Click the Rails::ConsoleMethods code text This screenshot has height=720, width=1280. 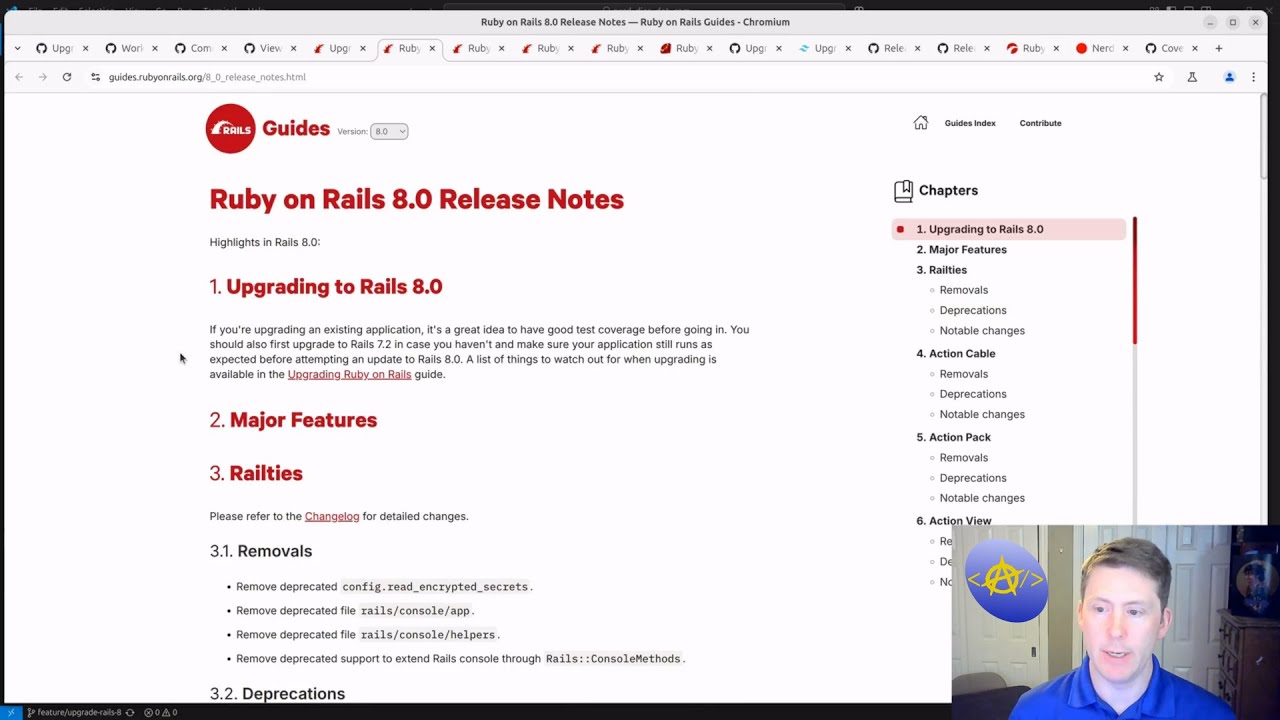click(613, 659)
